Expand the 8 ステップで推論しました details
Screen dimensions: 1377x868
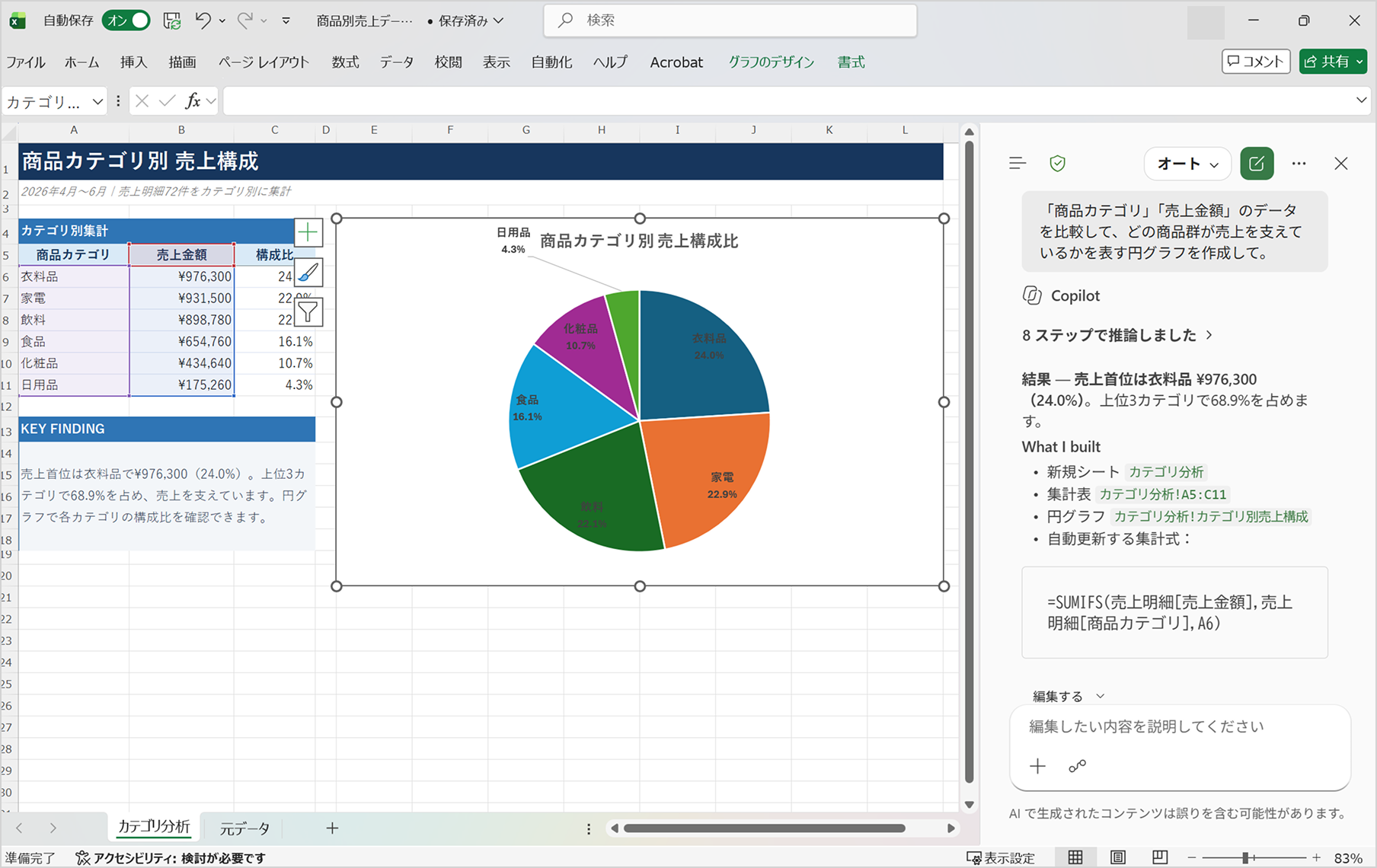[x=1117, y=335]
